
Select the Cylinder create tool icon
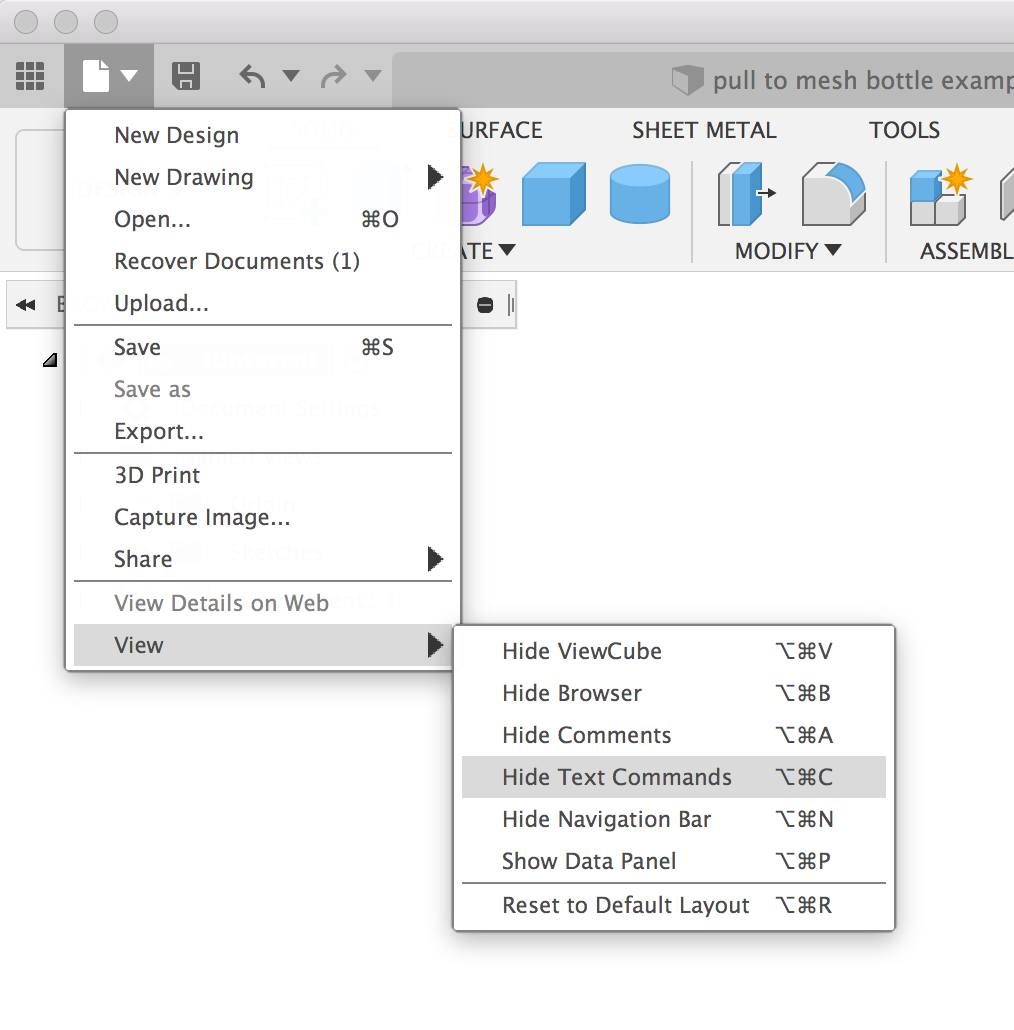[640, 194]
